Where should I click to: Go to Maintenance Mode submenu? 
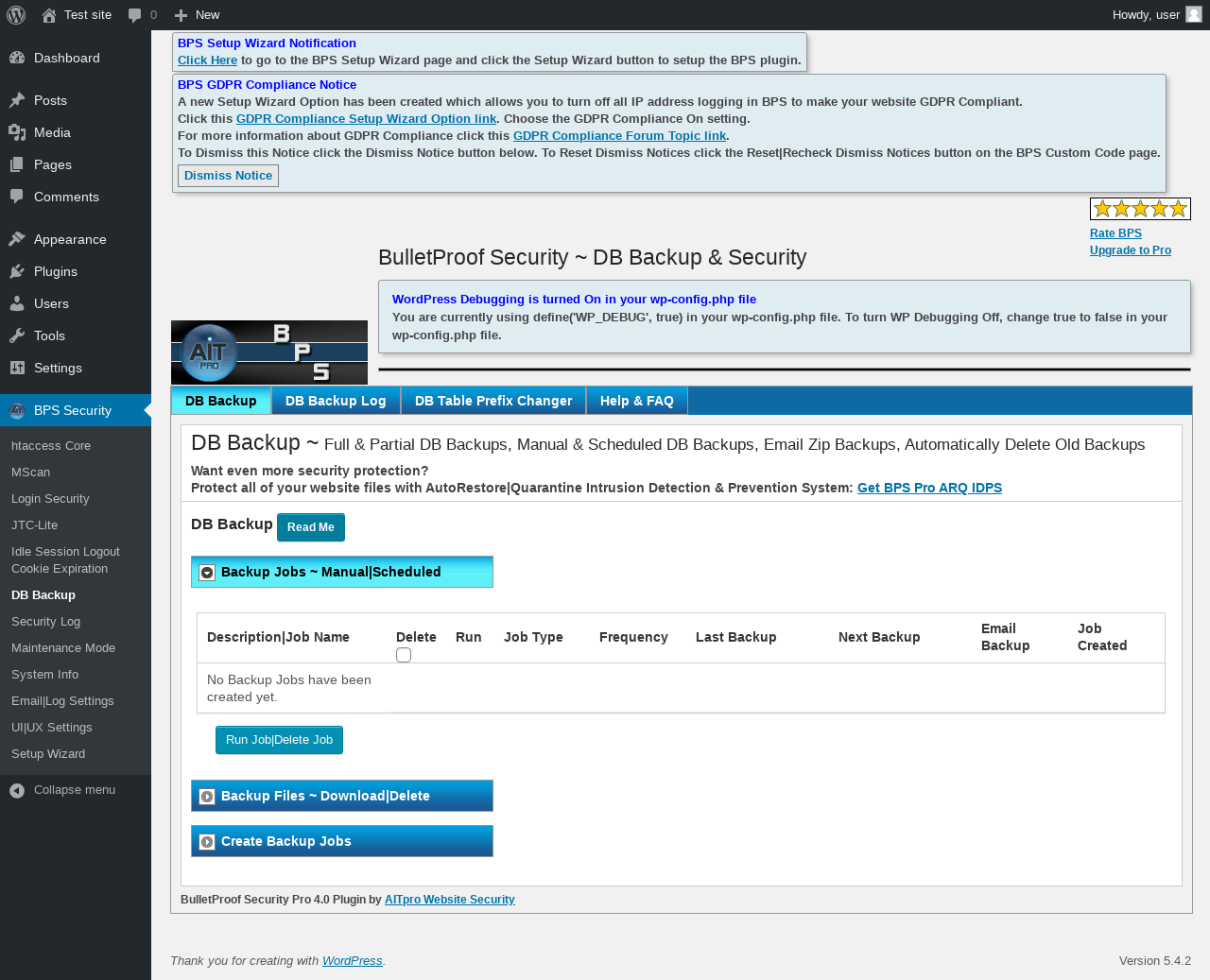[63, 648]
